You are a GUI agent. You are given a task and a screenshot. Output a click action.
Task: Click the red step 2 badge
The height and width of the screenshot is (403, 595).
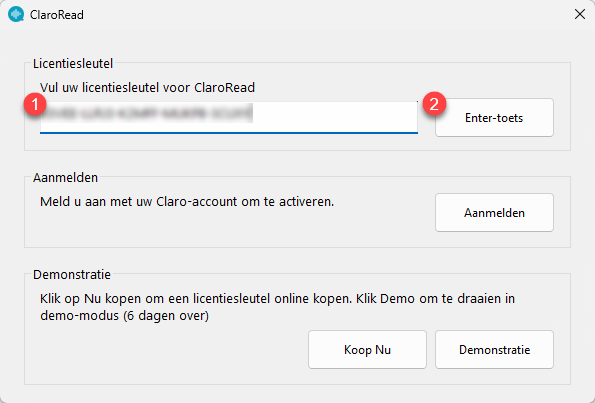[434, 104]
